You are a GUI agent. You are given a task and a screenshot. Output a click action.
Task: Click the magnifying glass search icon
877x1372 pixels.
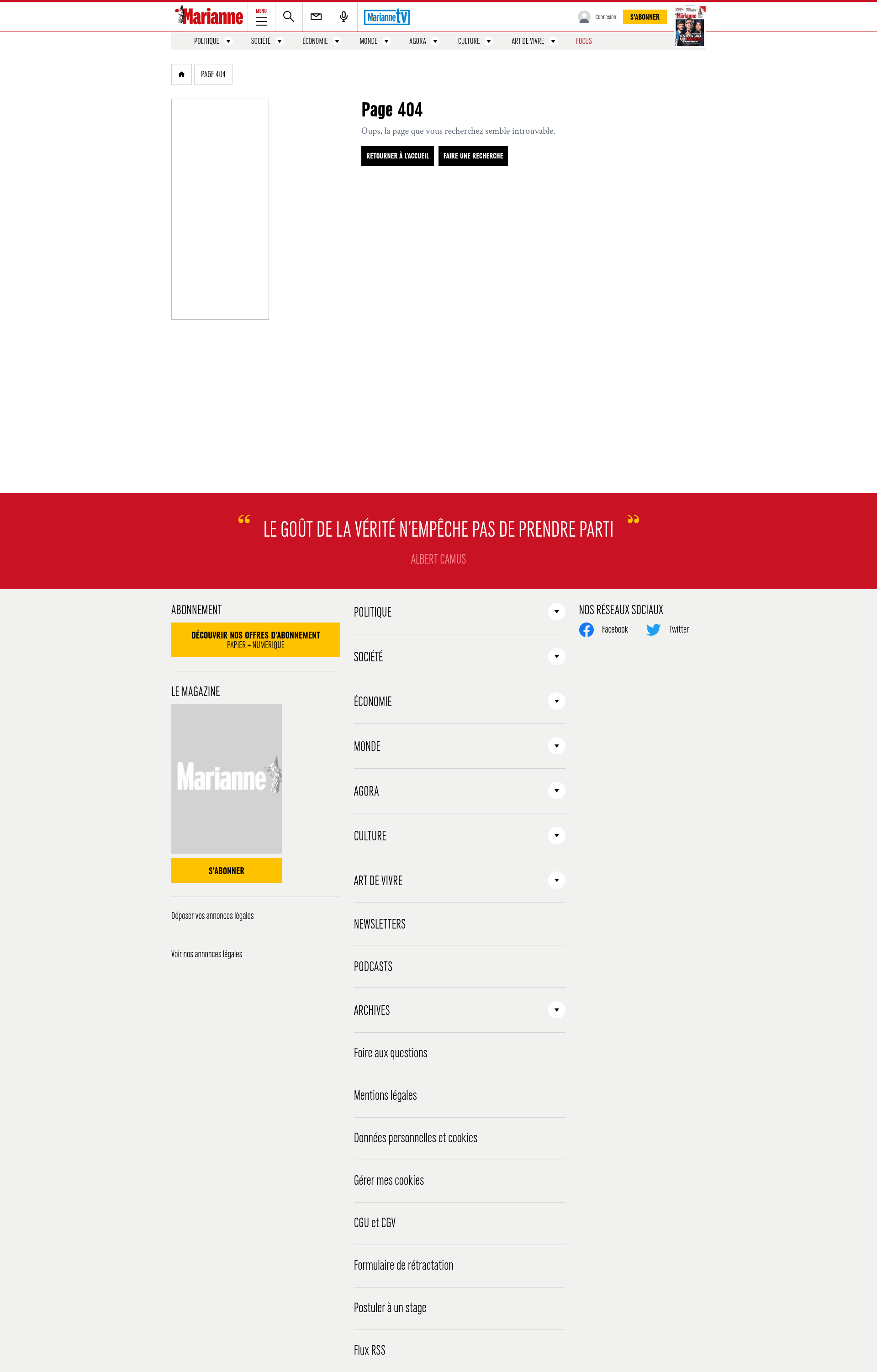[288, 16]
